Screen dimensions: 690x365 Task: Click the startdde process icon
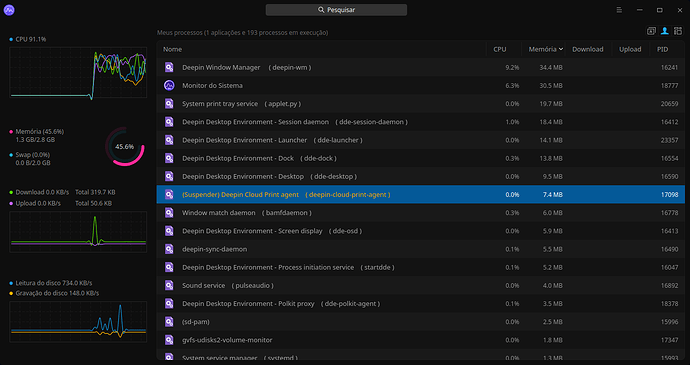169,267
